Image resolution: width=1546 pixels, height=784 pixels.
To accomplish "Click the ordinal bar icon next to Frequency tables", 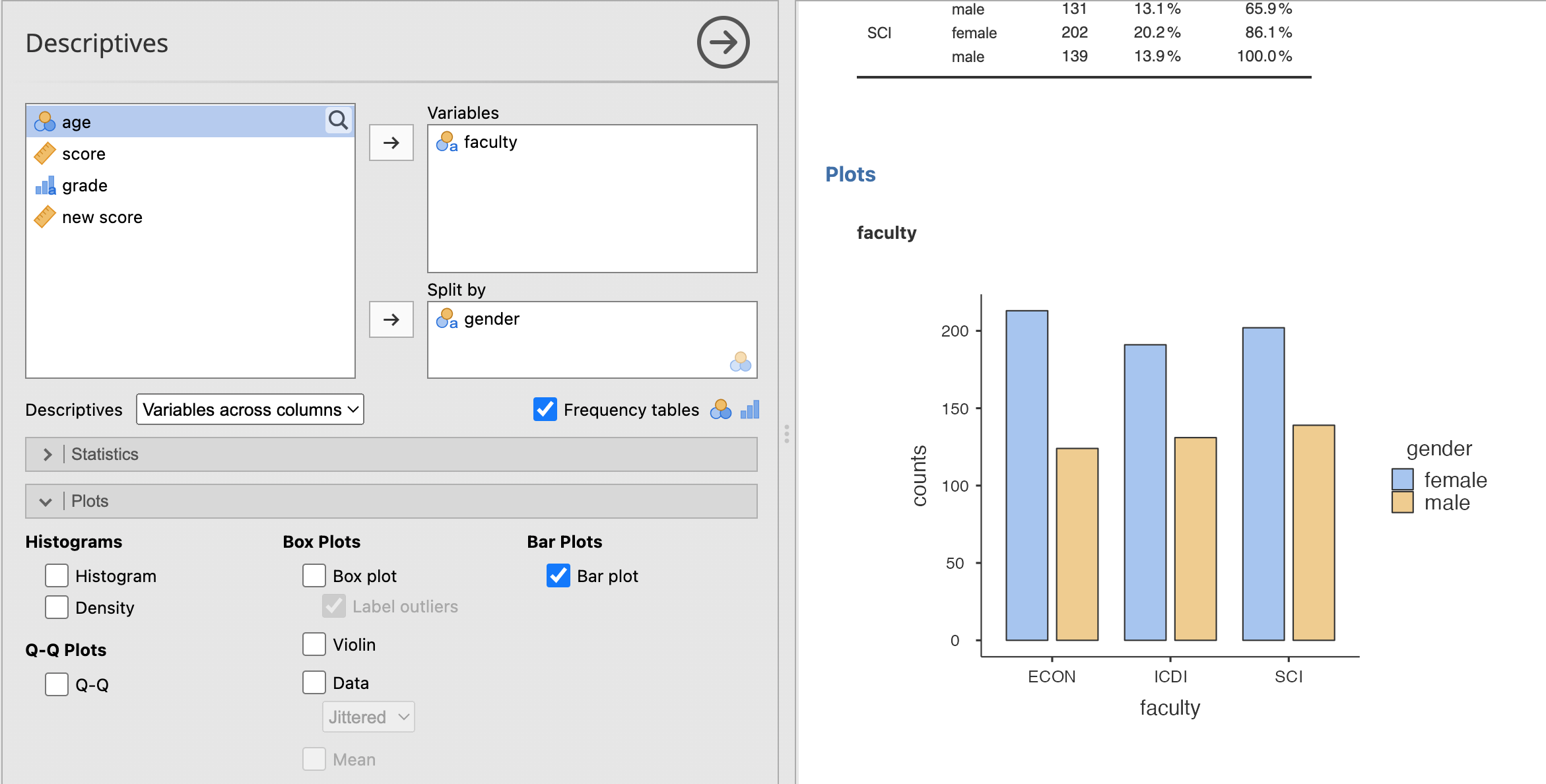I will pyautogui.click(x=750, y=410).
